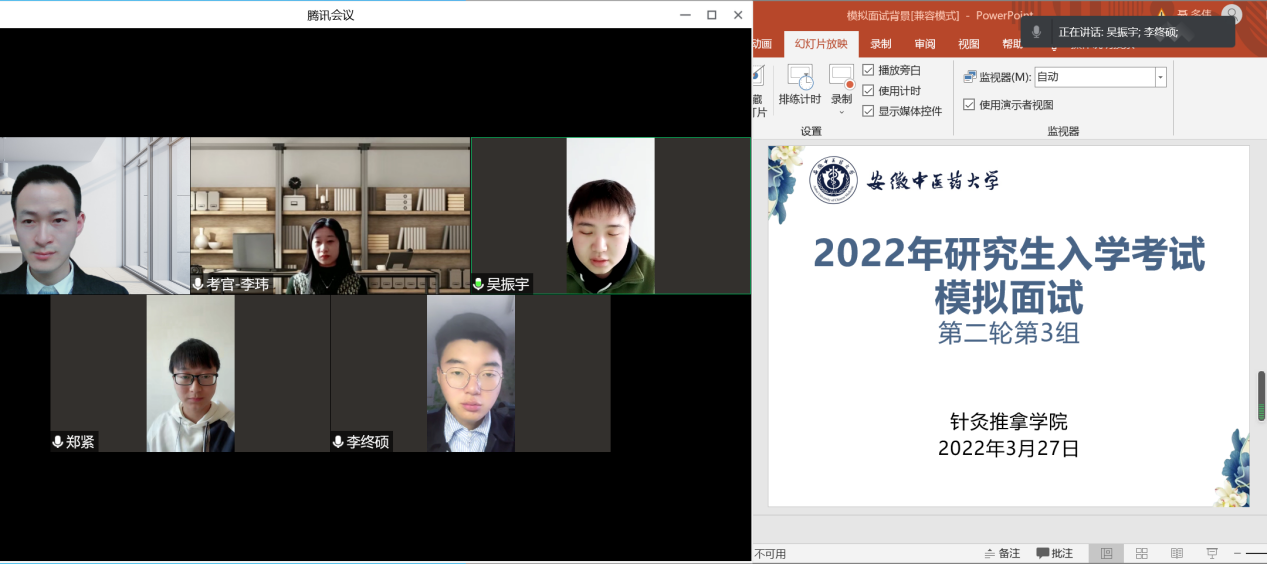Screen dimensions: 1267x564
Task: Disable the 显示媒体控件 checkbox
Action: click(x=868, y=111)
